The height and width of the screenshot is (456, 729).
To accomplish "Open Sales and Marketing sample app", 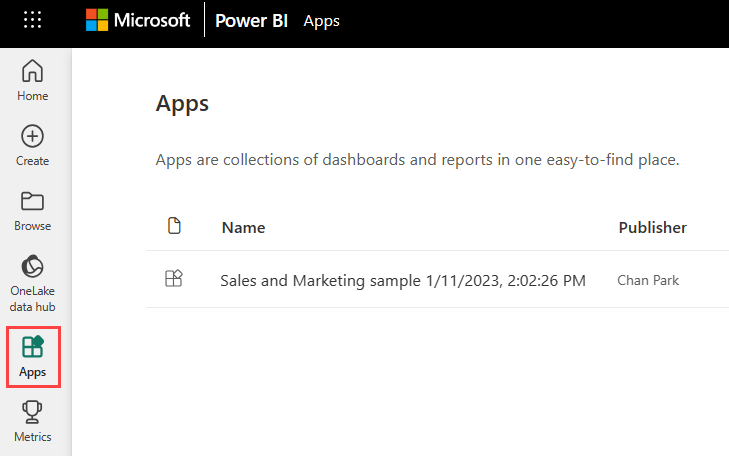I will pyautogui.click(x=403, y=280).
